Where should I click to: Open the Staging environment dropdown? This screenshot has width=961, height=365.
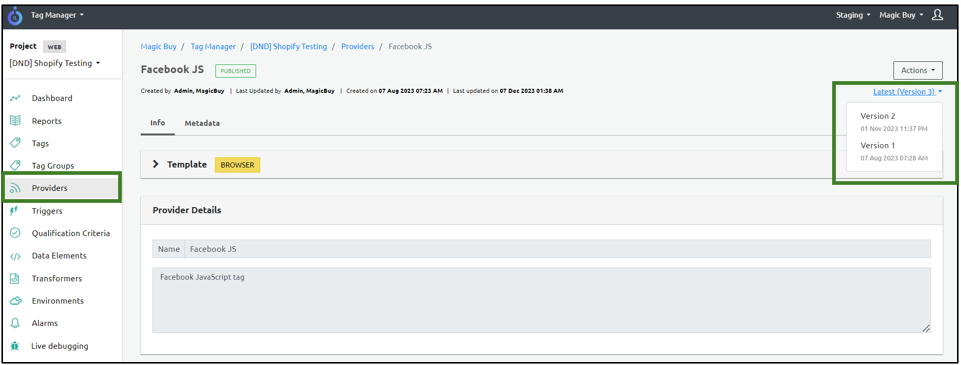(x=853, y=15)
